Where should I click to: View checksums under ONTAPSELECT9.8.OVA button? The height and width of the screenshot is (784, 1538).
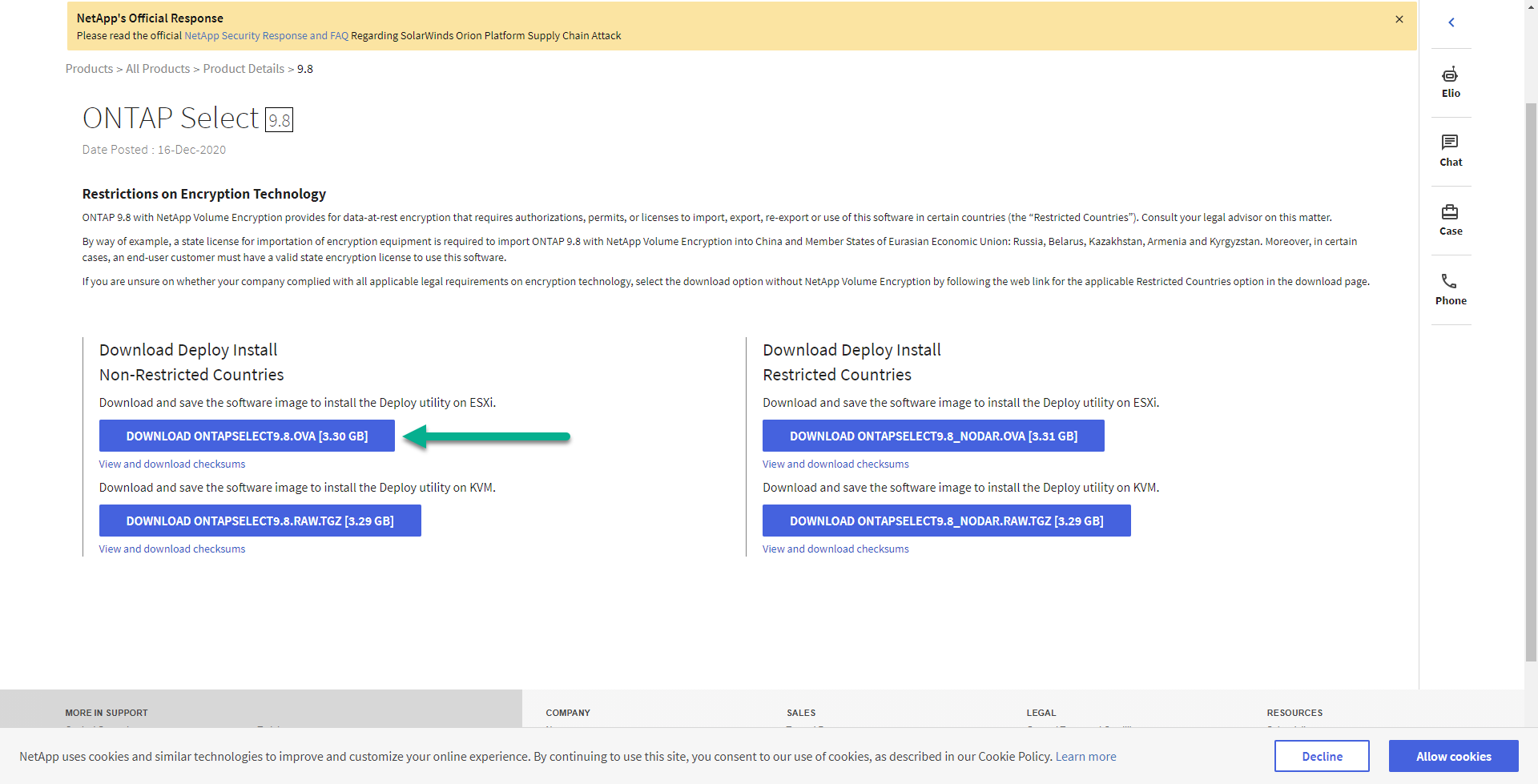point(172,464)
